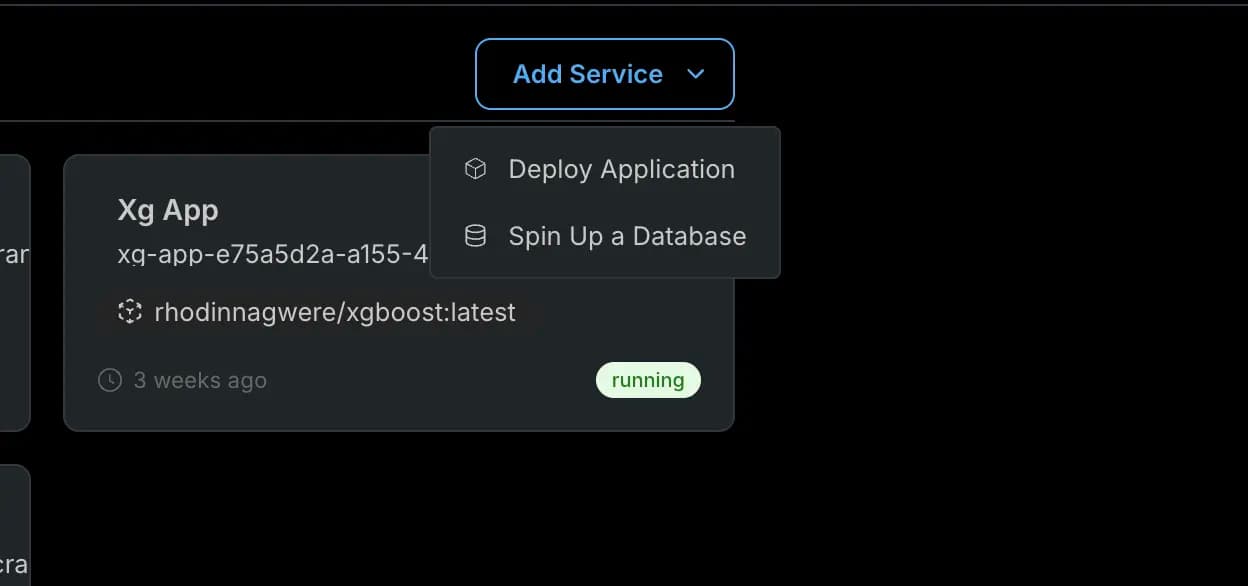Click the running status badge
This screenshot has height=586, width=1248.
(x=648, y=380)
